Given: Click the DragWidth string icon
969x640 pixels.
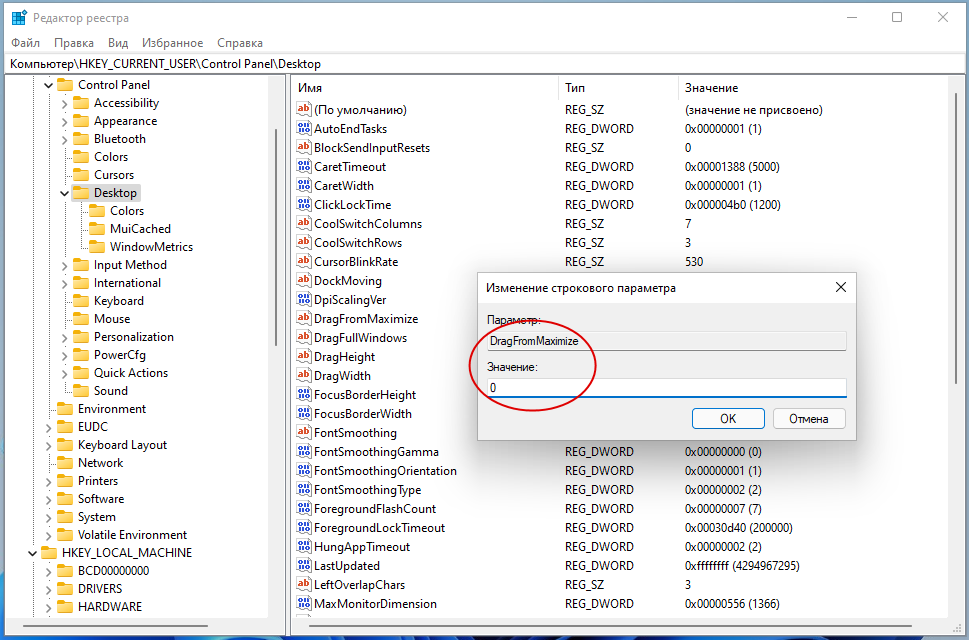Looking at the screenshot, I should click(x=303, y=376).
